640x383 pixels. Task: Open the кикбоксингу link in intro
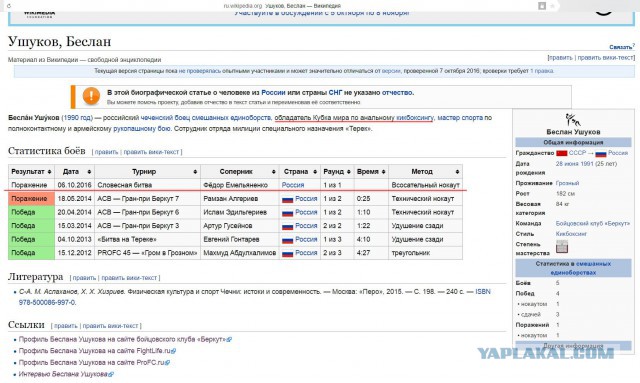click(415, 118)
